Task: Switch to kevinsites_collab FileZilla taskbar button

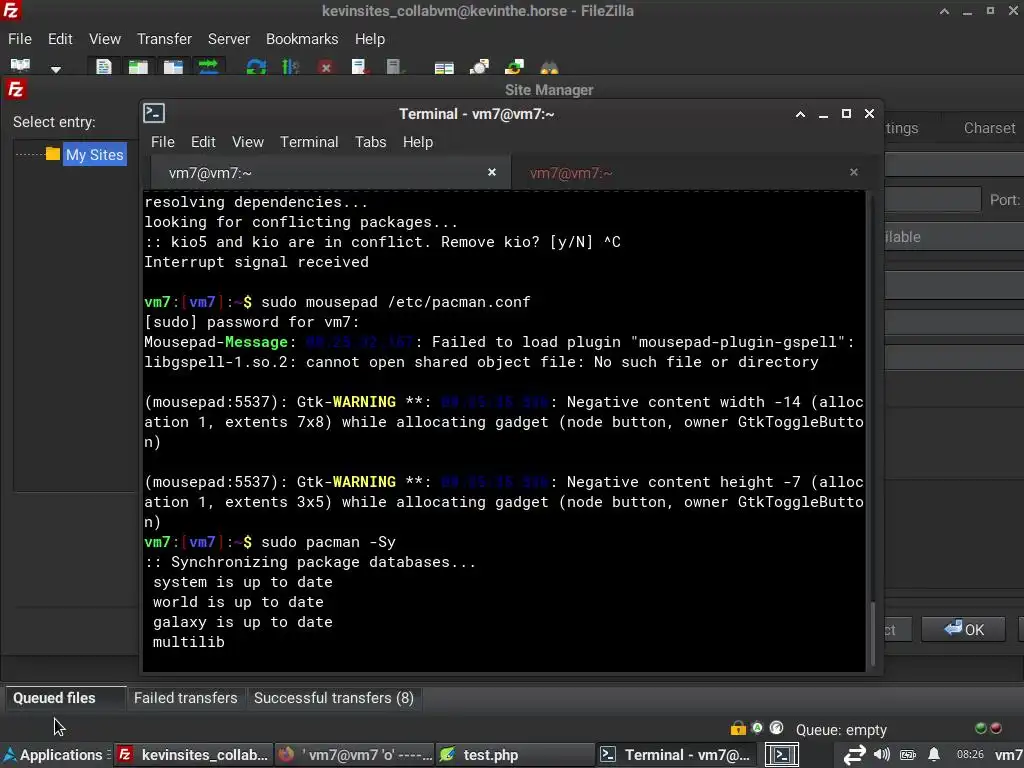Action: (194, 755)
